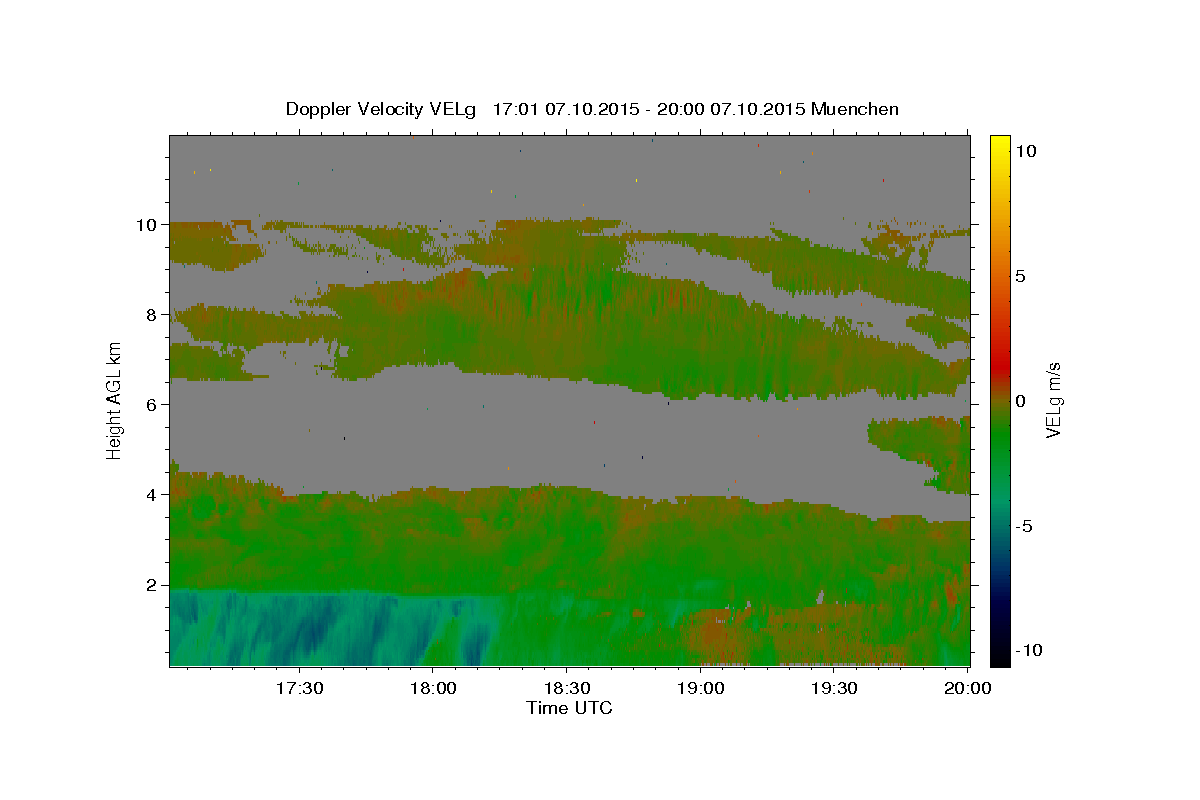Select the 18:00 time tick label
This screenshot has width=1200, height=800.
tap(433, 689)
